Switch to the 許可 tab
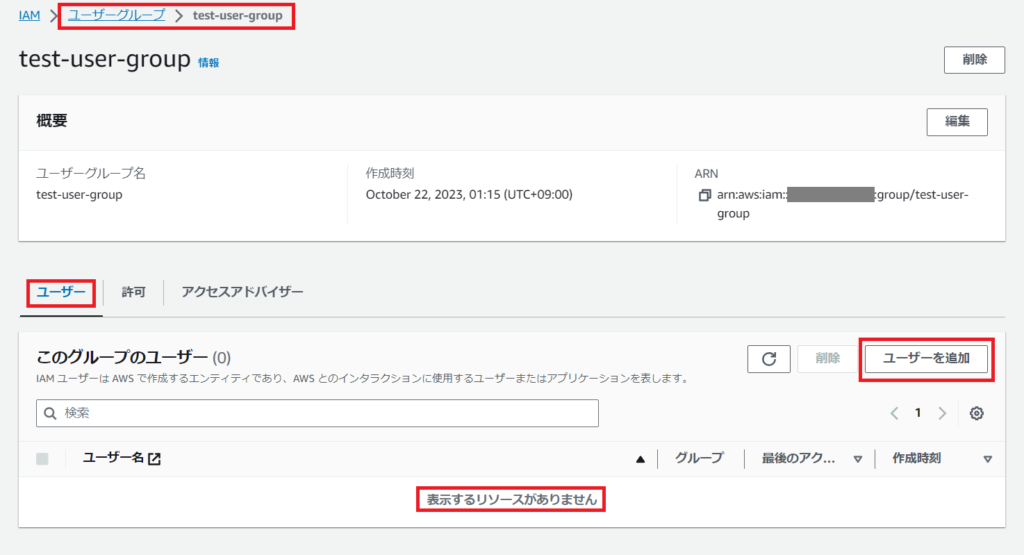The width and height of the screenshot is (1024, 555). coord(133,292)
